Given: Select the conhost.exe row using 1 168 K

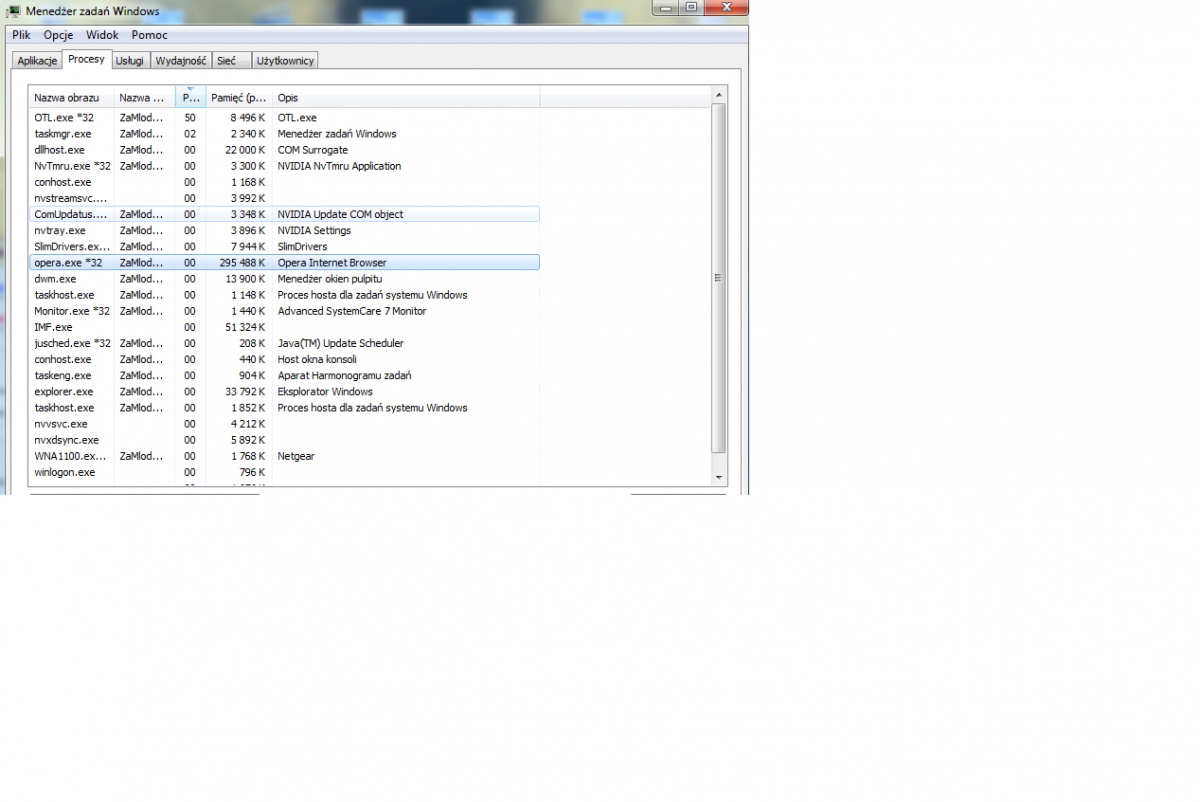Looking at the screenshot, I should point(284,182).
